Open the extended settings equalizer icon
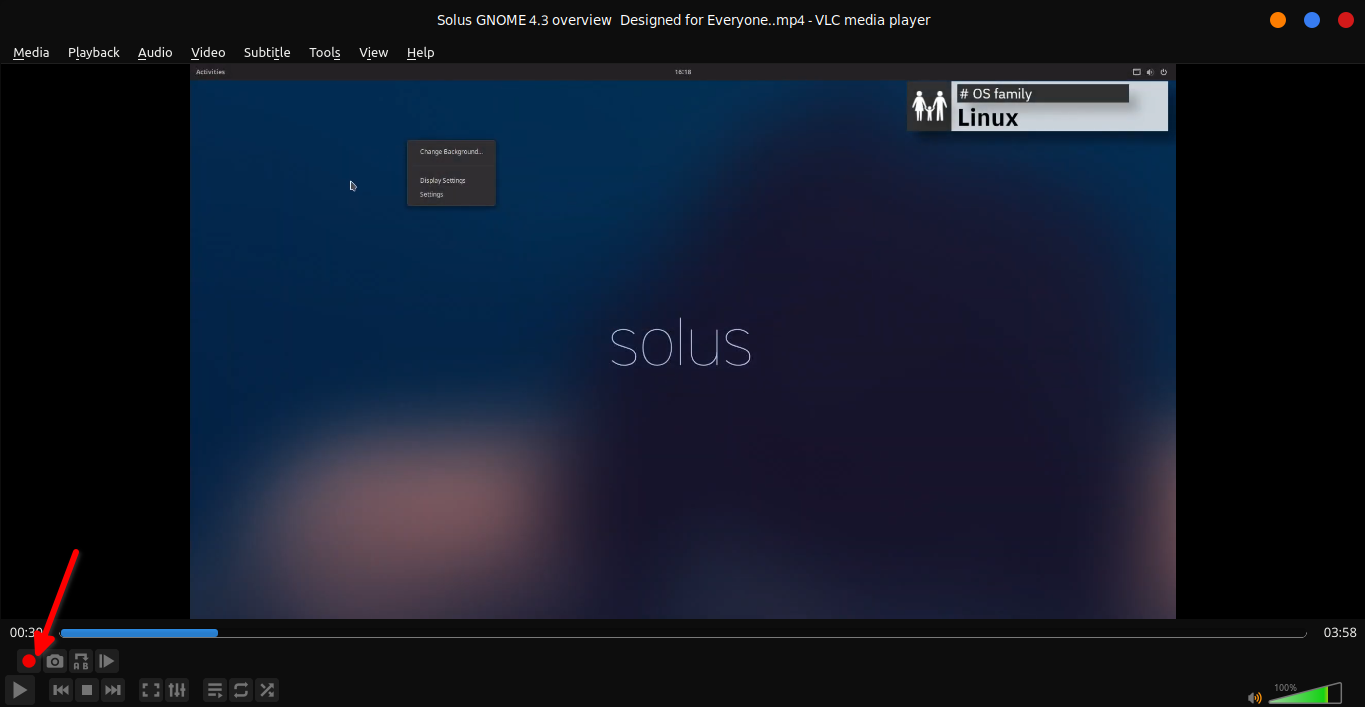The height and width of the screenshot is (707, 1365). [177, 690]
